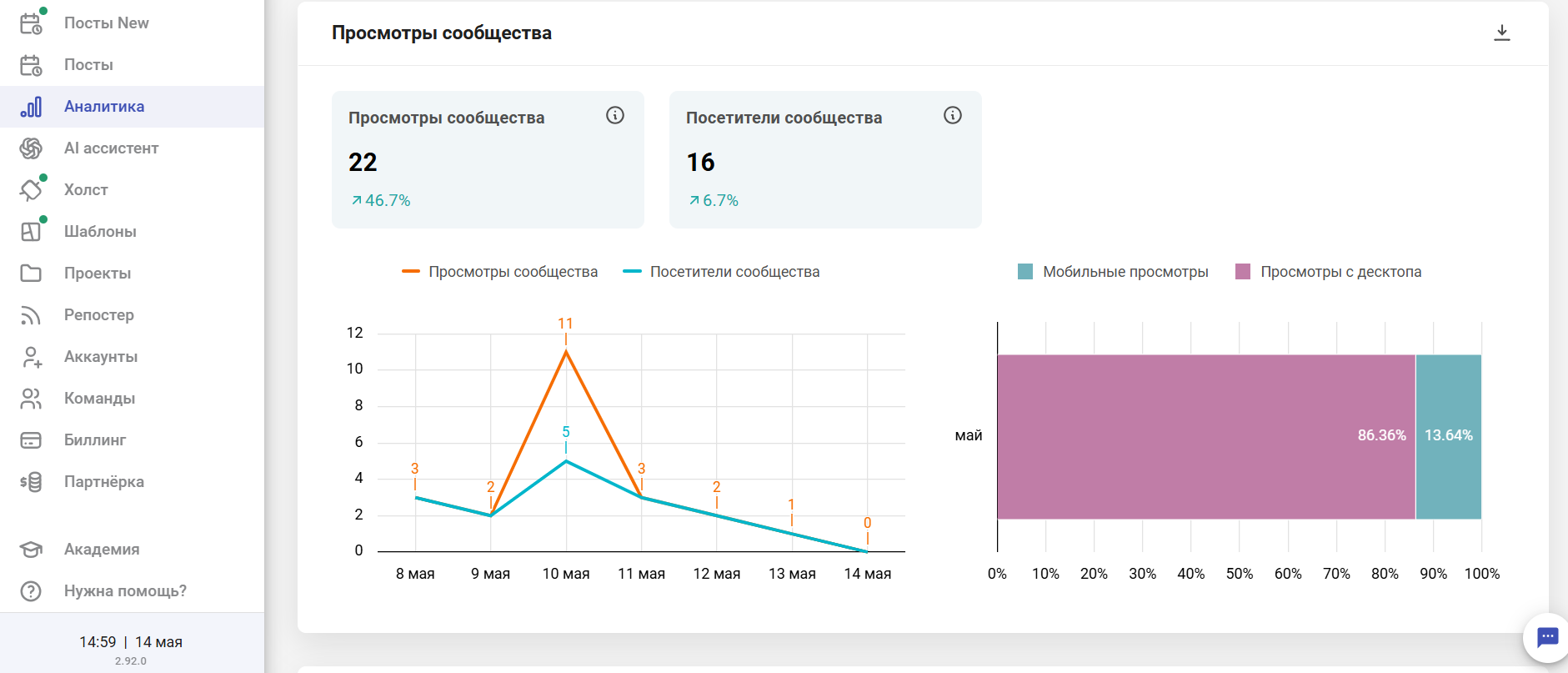Toggle Посетители сообщества line legend
Image resolution: width=1568 pixels, height=673 pixels.
(x=721, y=272)
